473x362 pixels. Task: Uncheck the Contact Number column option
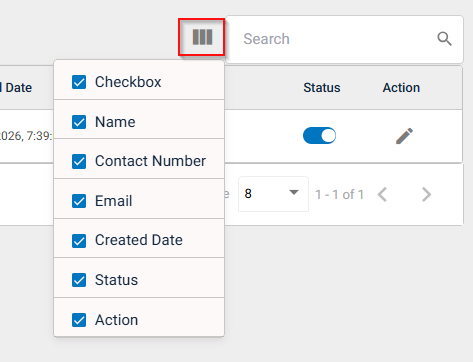pos(79,161)
